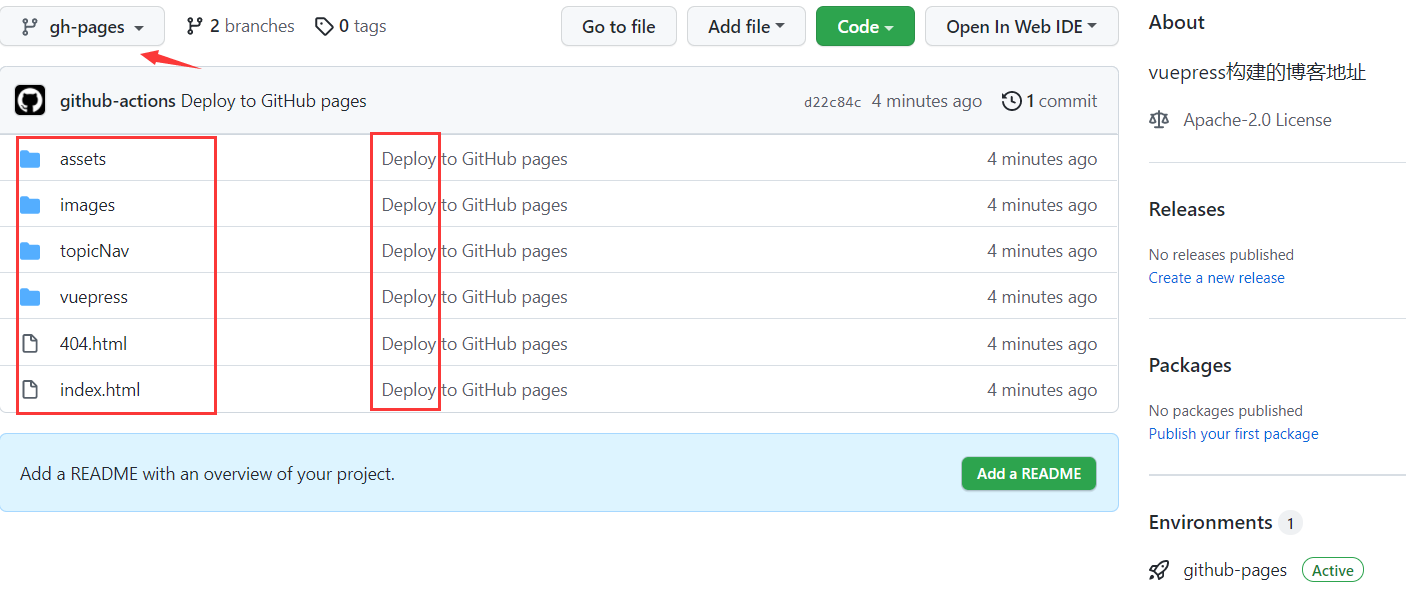1406x613 pixels.
Task: Click the github-actions avatar icon
Action: click(30, 101)
